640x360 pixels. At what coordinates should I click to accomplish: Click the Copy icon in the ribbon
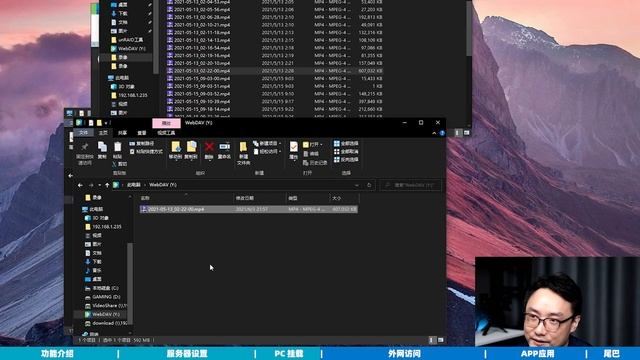point(102,147)
